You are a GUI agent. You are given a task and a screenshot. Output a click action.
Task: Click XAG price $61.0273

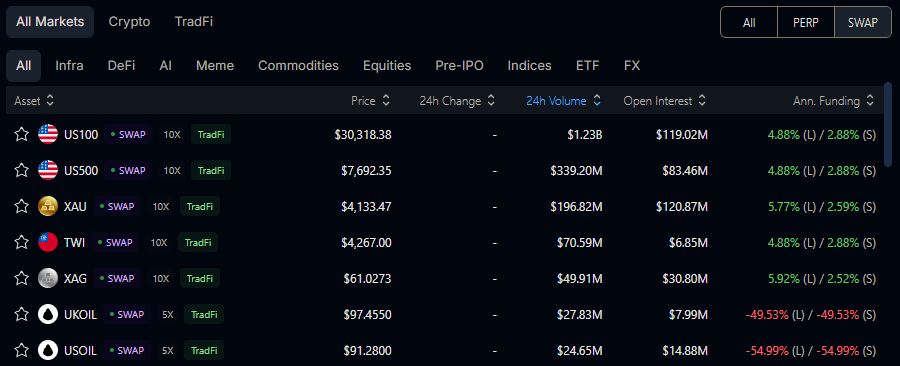pos(367,278)
